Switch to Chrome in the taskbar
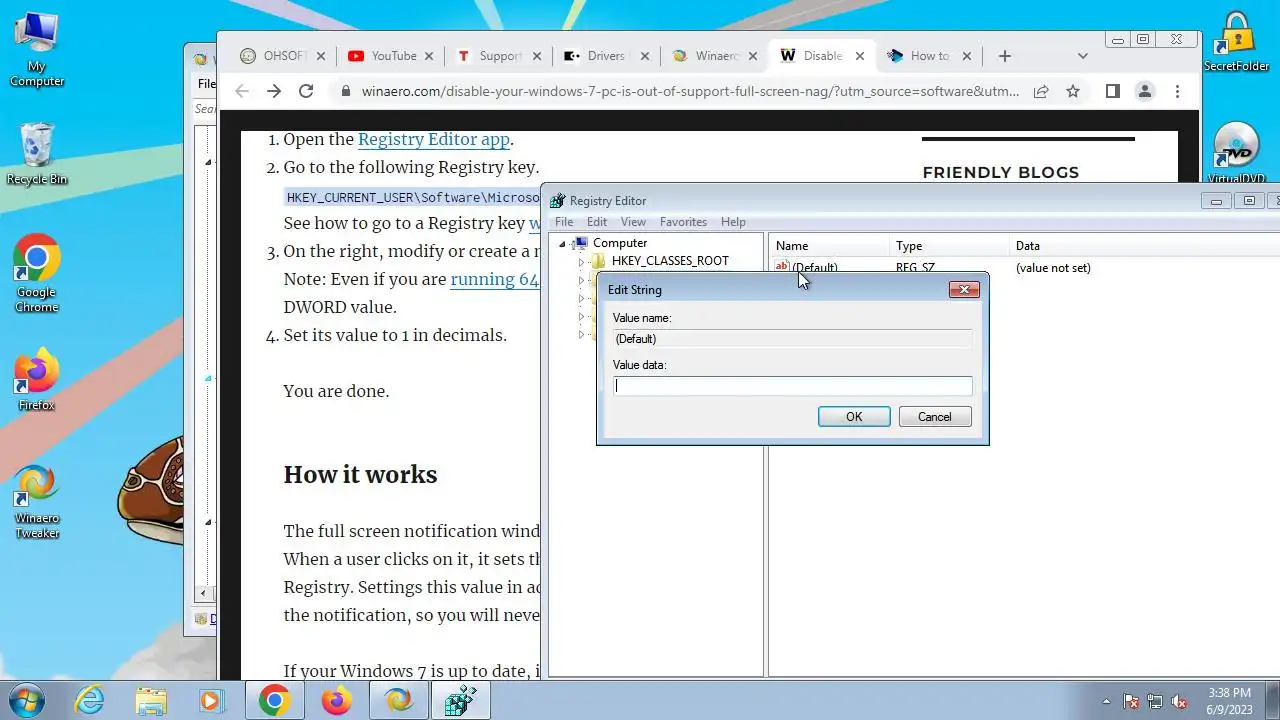 pyautogui.click(x=274, y=701)
